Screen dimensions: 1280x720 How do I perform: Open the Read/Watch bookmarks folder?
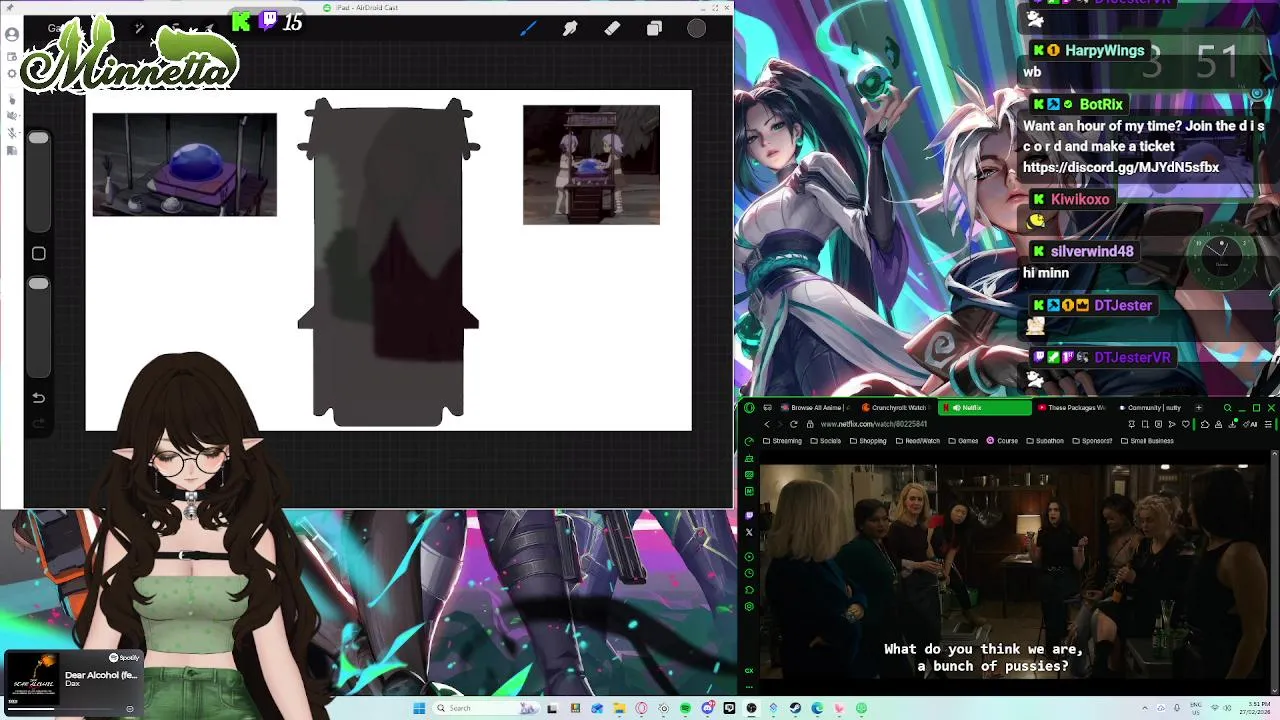point(917,441)
